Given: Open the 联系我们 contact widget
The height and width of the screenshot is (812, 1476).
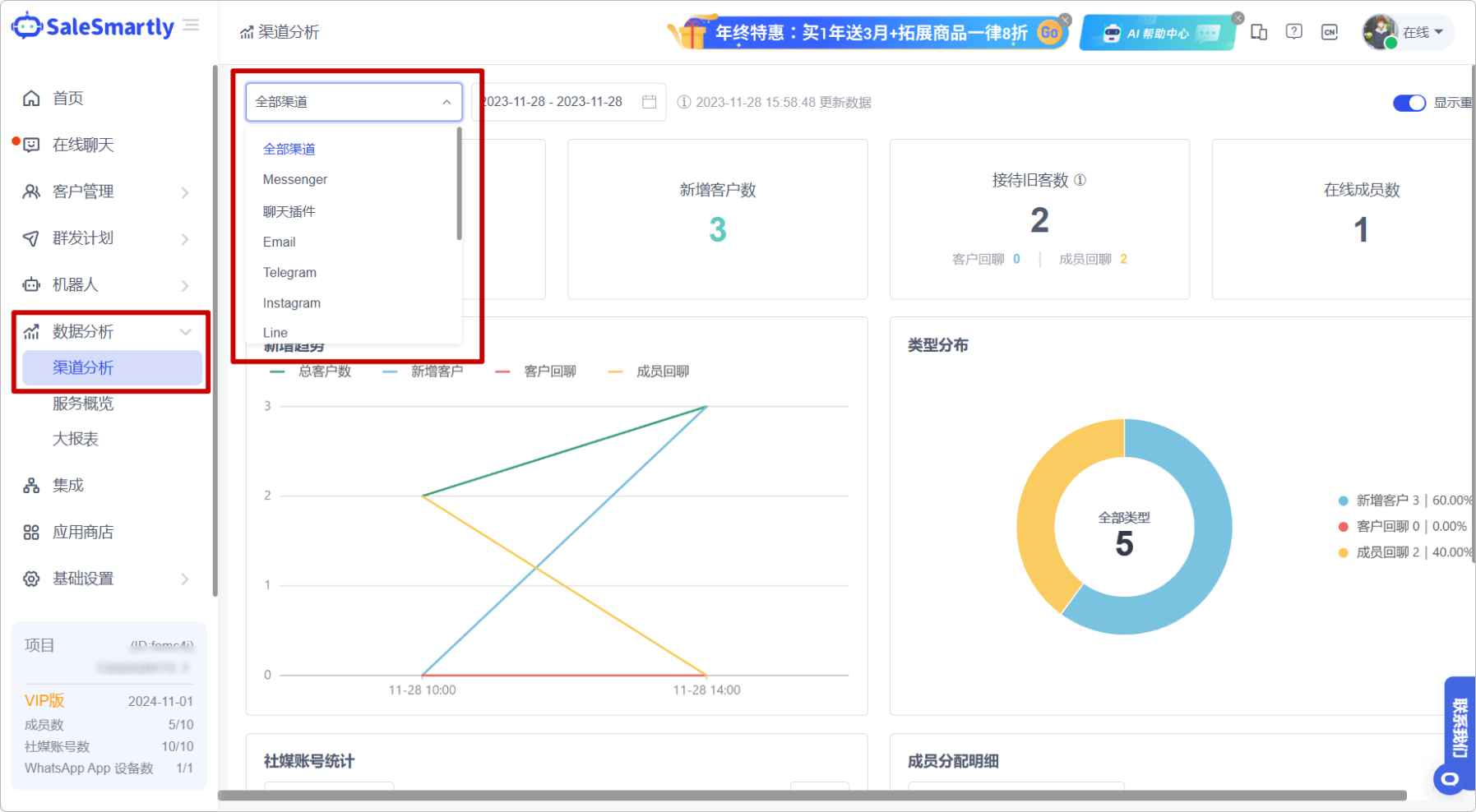Looking at the screenshot, I should click(x=1459, y=727).
